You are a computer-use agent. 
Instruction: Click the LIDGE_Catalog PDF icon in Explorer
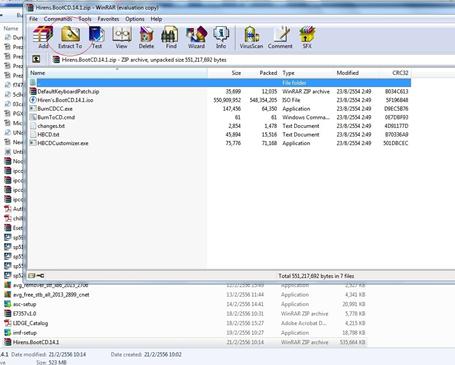click(x=7, y=323)
